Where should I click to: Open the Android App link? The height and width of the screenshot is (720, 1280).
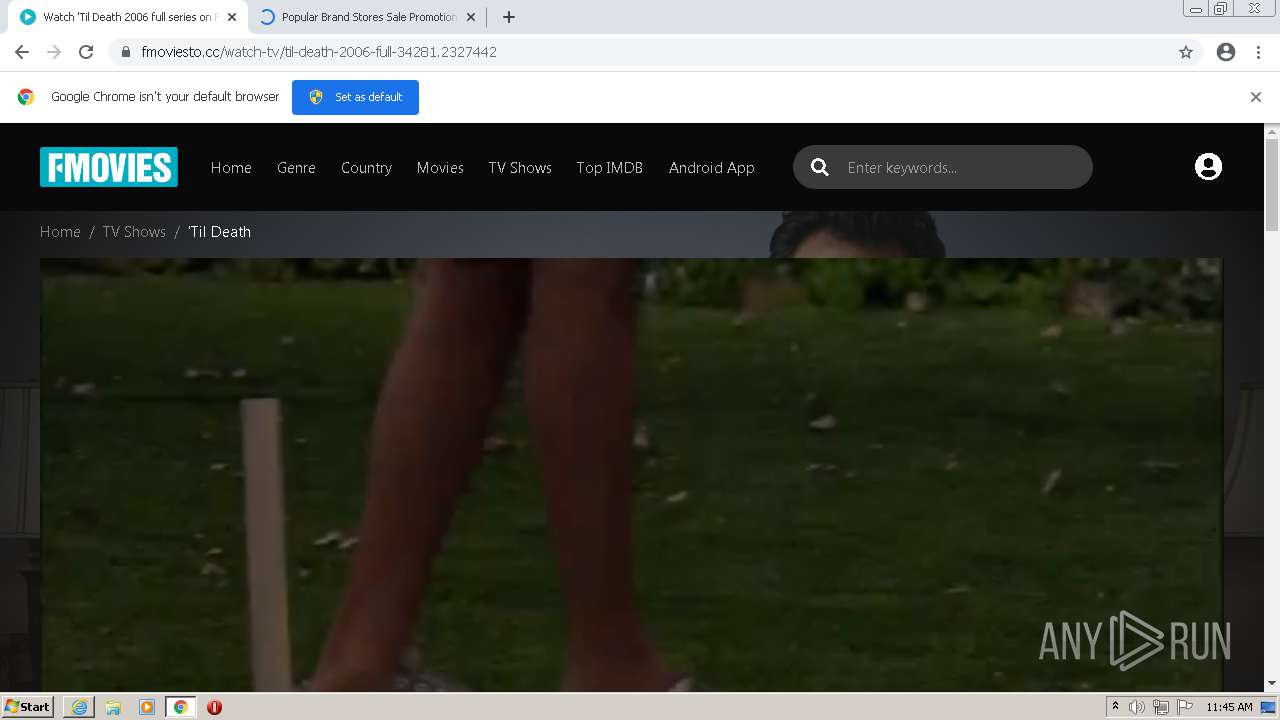click(711, 168)
